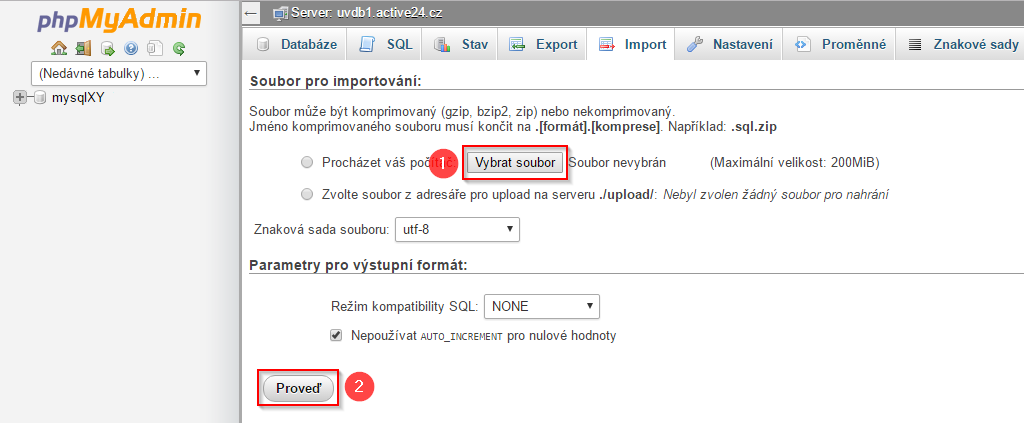Open phpMyAdmin documentation help icon
The width and height of the screenshot is (1024, 423).
(131, 47)
